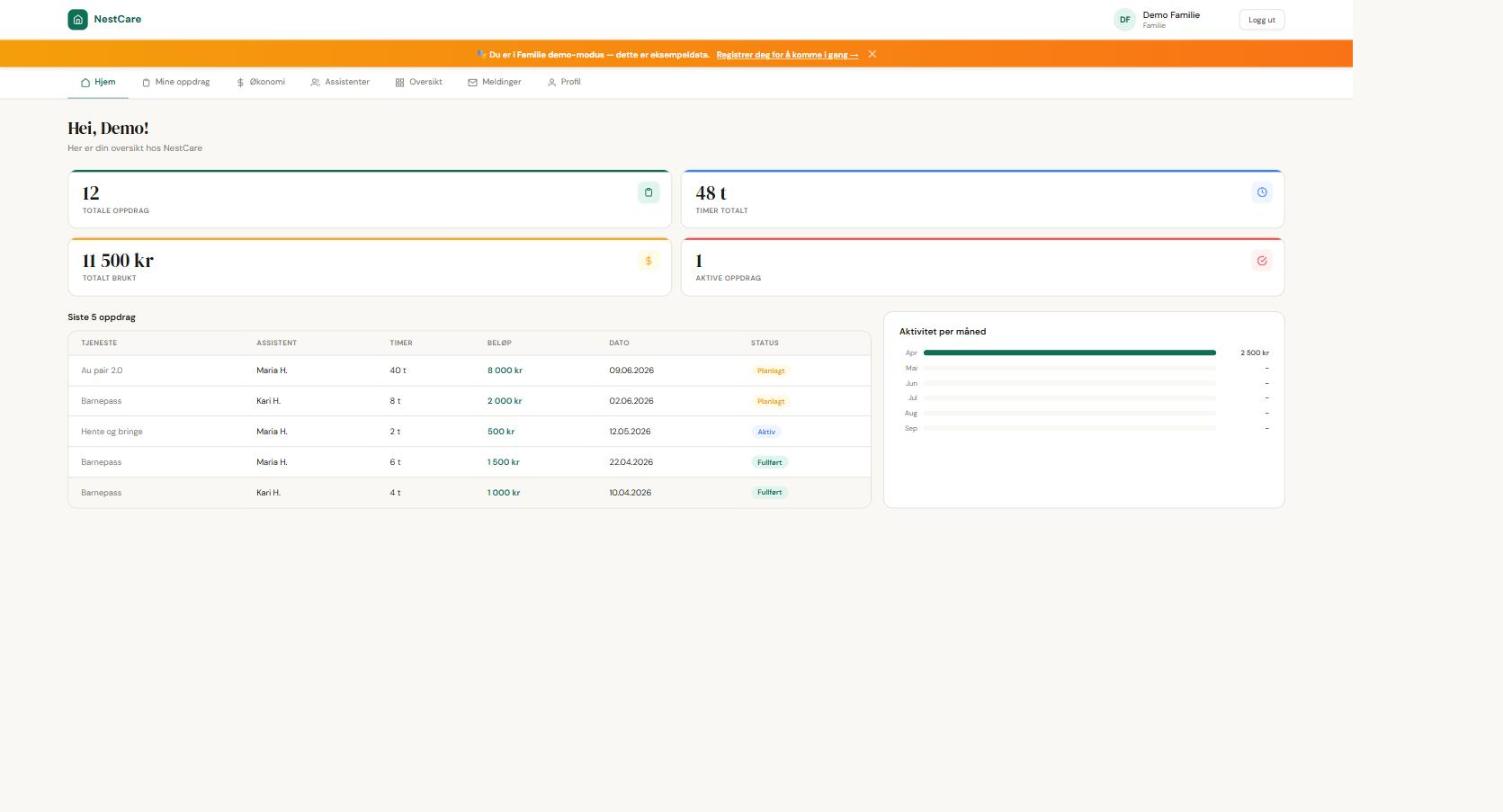
Task: Open the Assistenter tab
Action: click(340, 82)
